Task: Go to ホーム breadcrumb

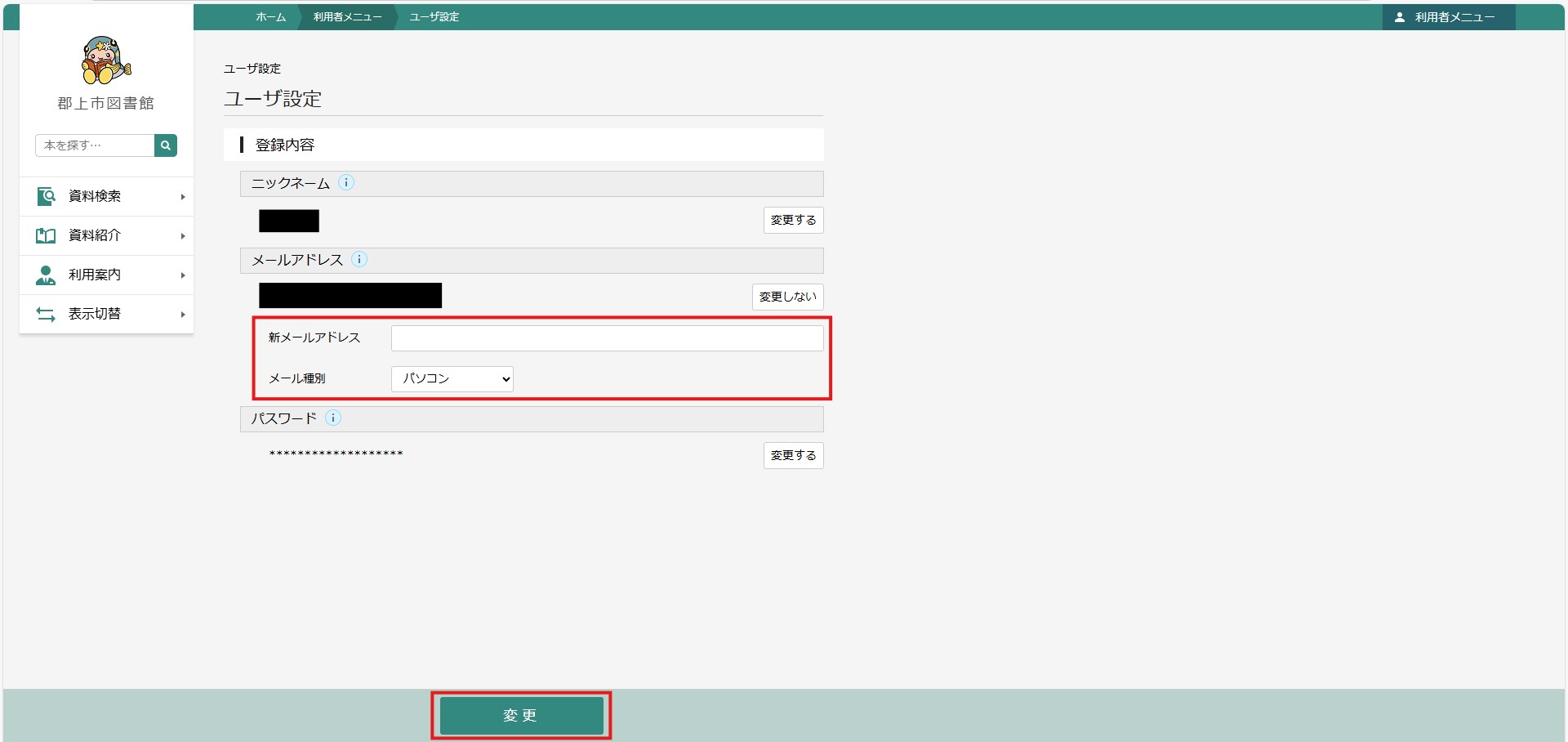Action: pyautogui.click(x=271, y=17)
